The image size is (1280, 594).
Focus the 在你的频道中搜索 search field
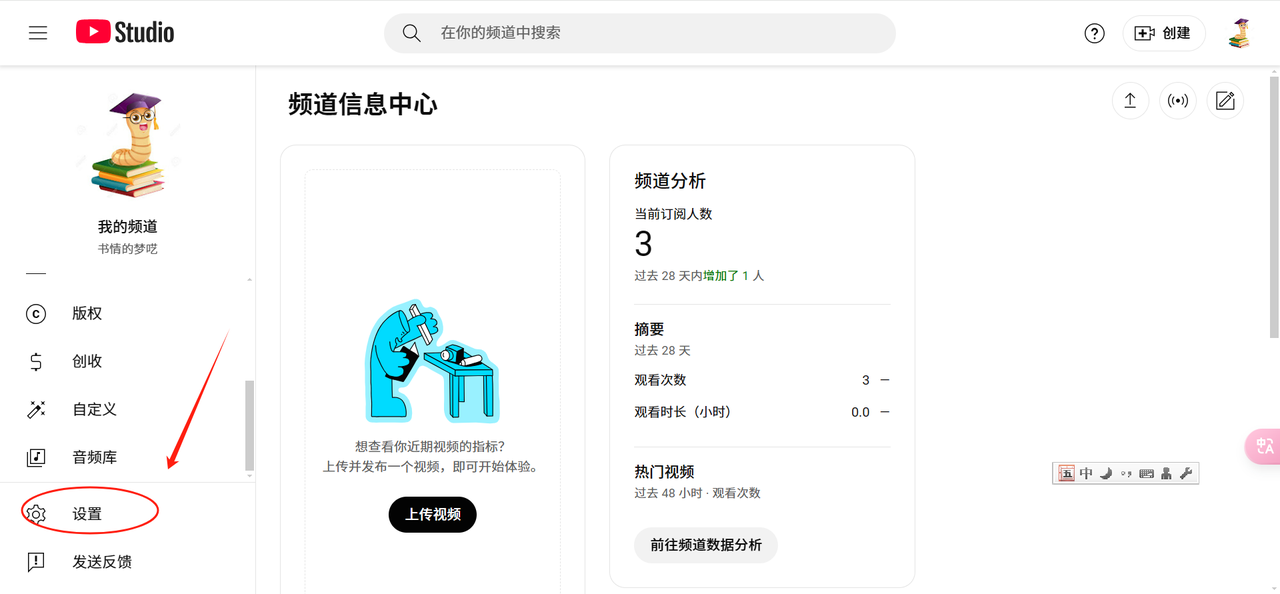pyautogui.click(x=640, y=33)
